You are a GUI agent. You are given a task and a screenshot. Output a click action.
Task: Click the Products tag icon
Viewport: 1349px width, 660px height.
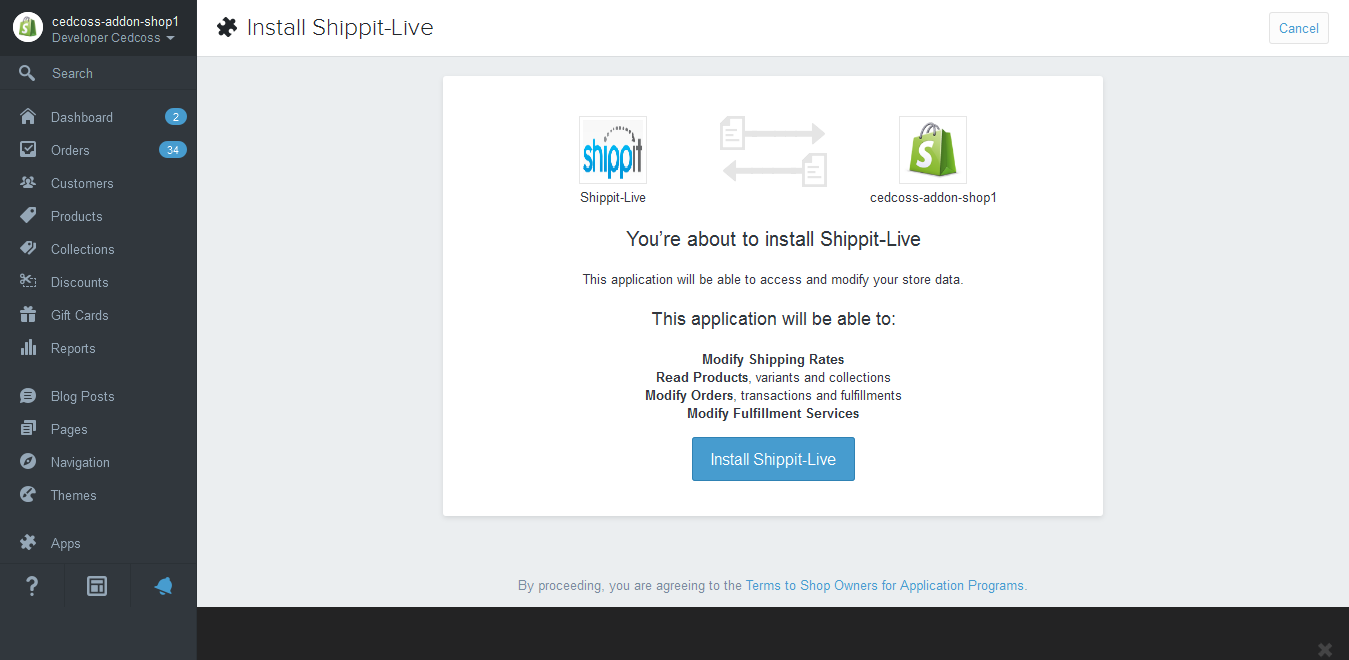click(28, 216)
